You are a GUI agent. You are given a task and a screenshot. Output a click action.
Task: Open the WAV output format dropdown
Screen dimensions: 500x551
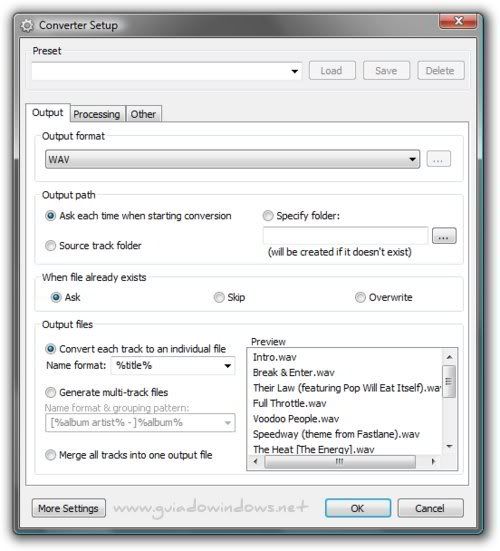[232, 159]
